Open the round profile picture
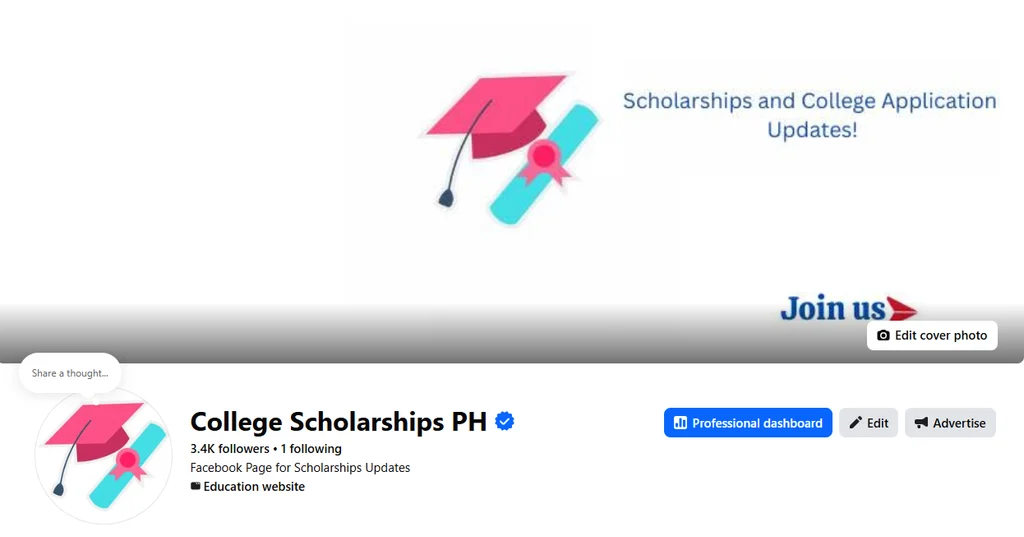1024x537 pixels. coord(103,456)
